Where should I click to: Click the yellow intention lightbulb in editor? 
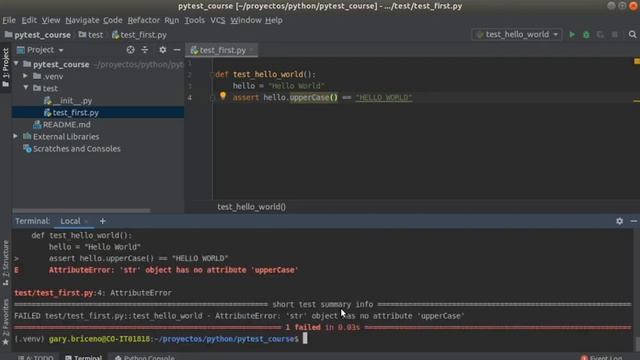(223, 96)
